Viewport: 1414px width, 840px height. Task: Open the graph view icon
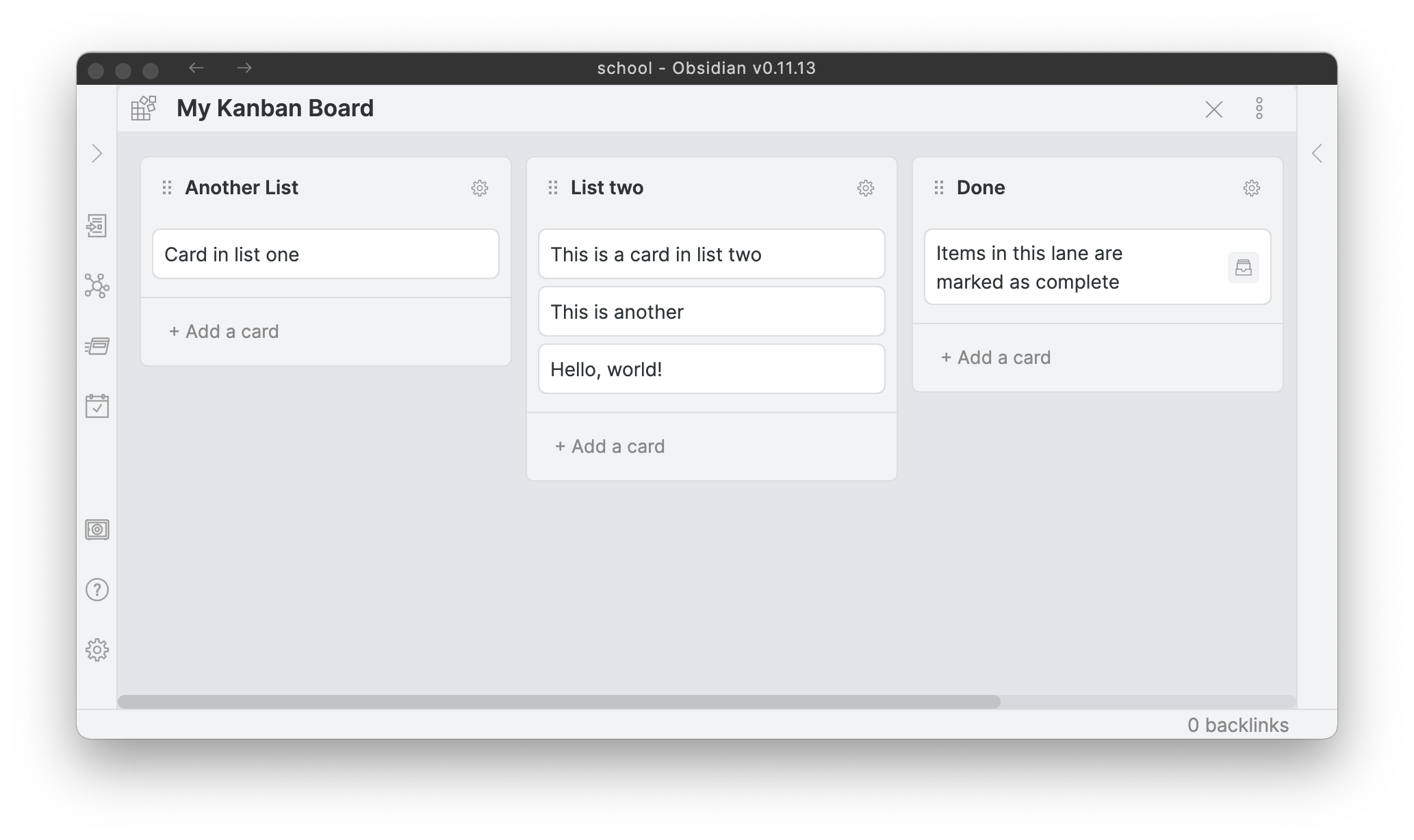coord(97,286)
